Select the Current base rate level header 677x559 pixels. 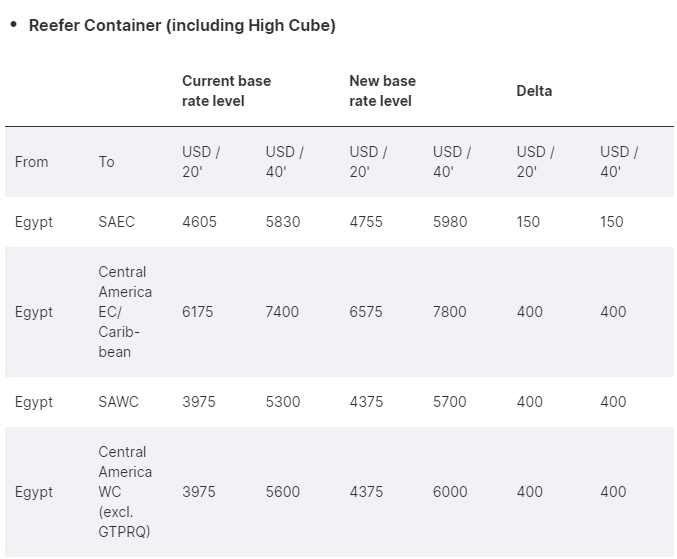(226, 91)
